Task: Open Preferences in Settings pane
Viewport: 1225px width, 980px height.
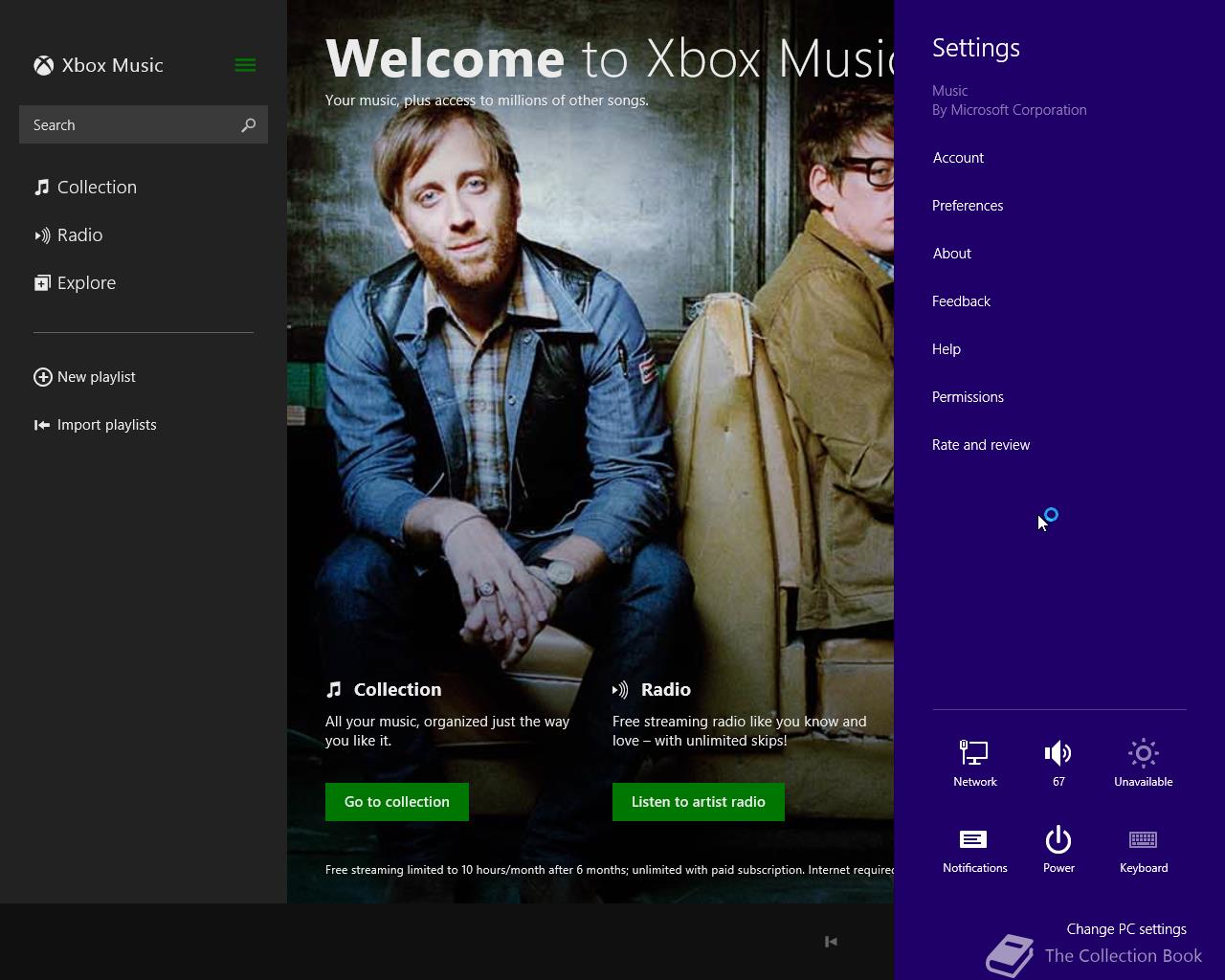Action: [968, 206]
